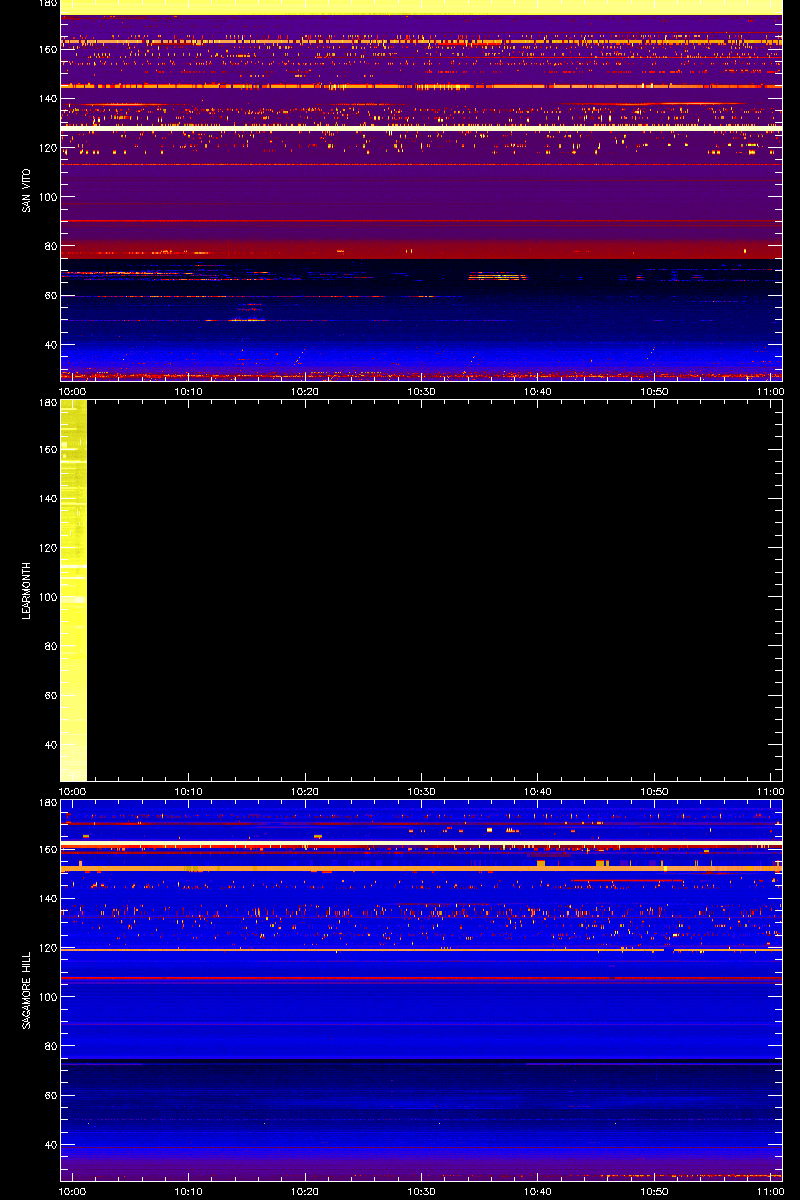This screenshot has width=800, height=1200.
Task: Click the 80 frequency tick on San Vito axis
Action: tap(49, 246)
